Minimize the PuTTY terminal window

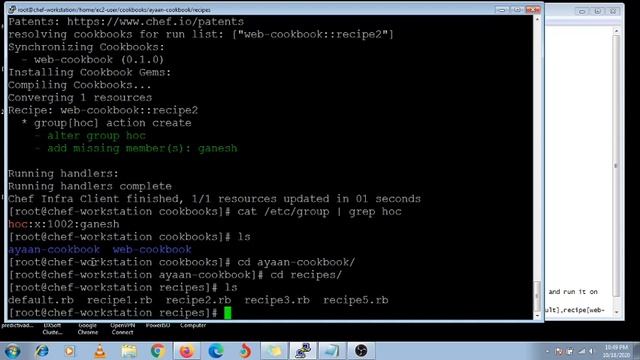pos(502,10)
